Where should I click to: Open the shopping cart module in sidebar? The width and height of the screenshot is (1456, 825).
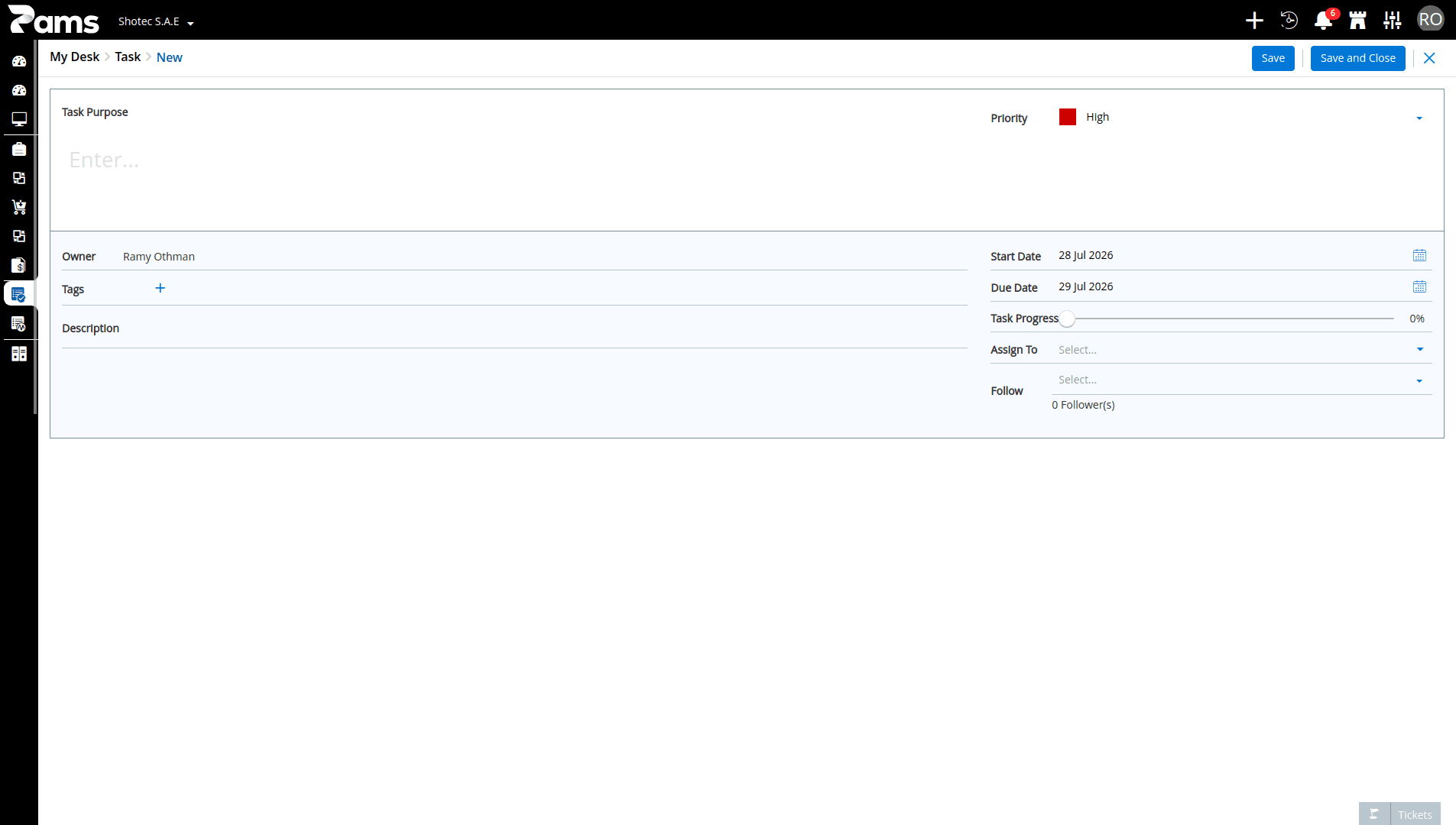(x=19, y=207)
